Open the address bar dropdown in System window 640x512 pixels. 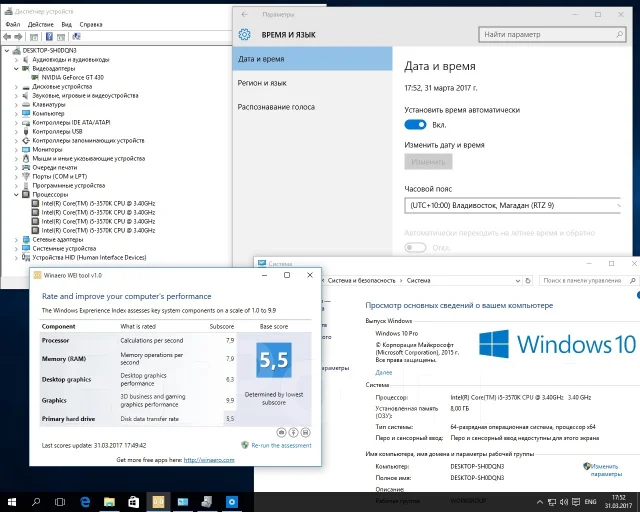518,281
